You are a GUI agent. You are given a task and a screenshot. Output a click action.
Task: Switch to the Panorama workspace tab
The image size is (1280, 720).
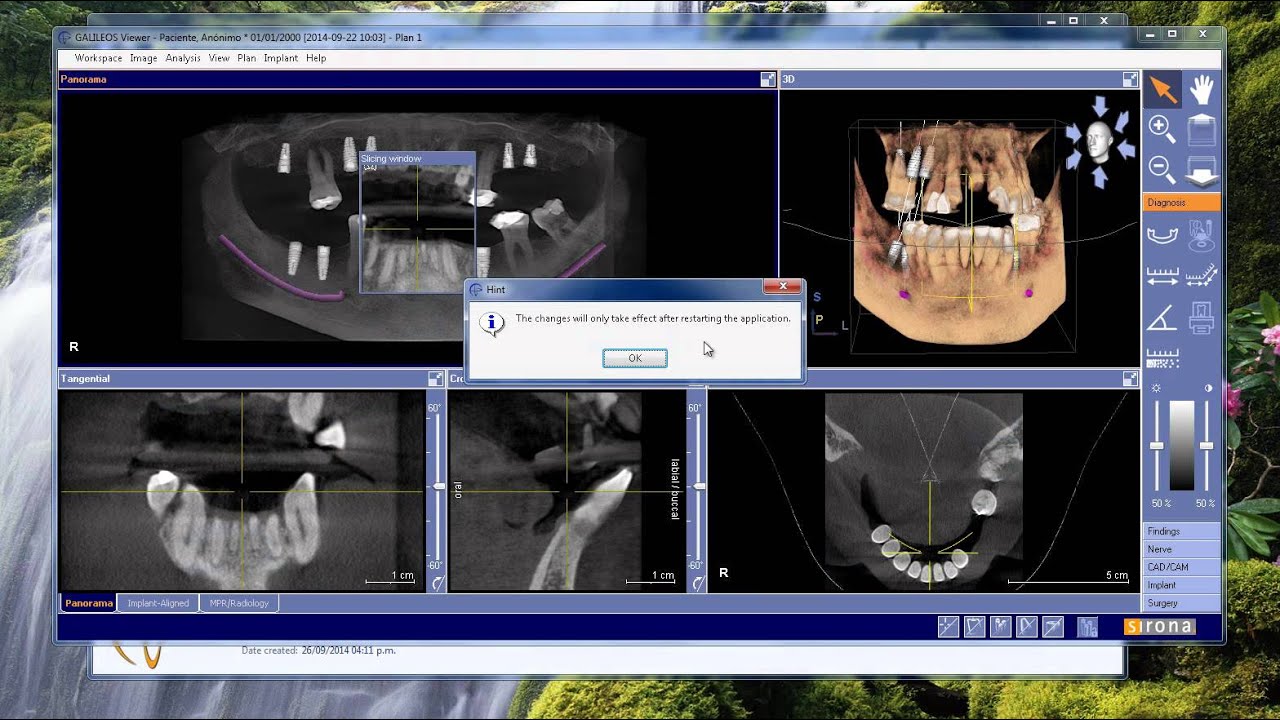click(x=89, y=603)
